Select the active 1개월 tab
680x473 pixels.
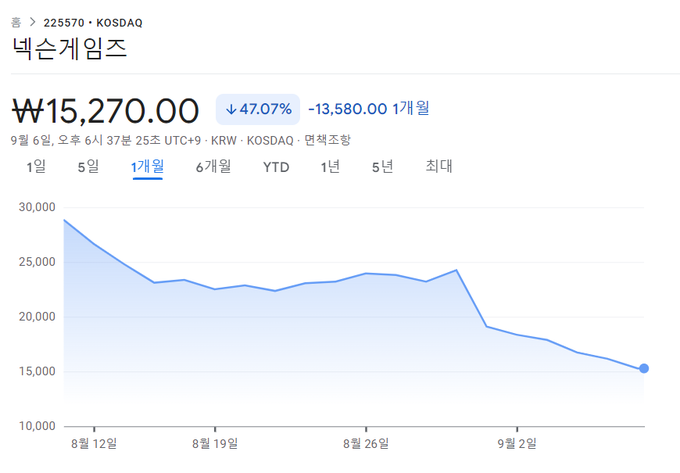pos(147,167)
